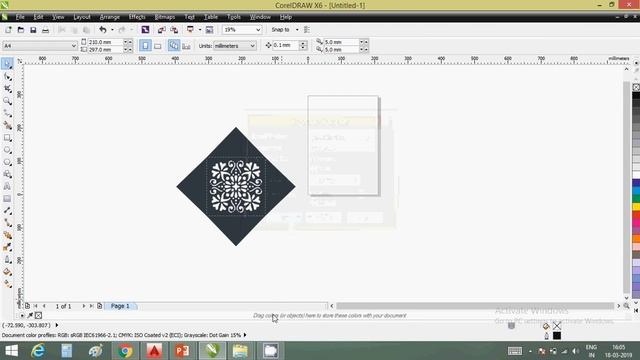The height and width of the screenshot is (360, 640).
Task: Select the Basic Shapes tool in toolbox
Action: [7, 174]
